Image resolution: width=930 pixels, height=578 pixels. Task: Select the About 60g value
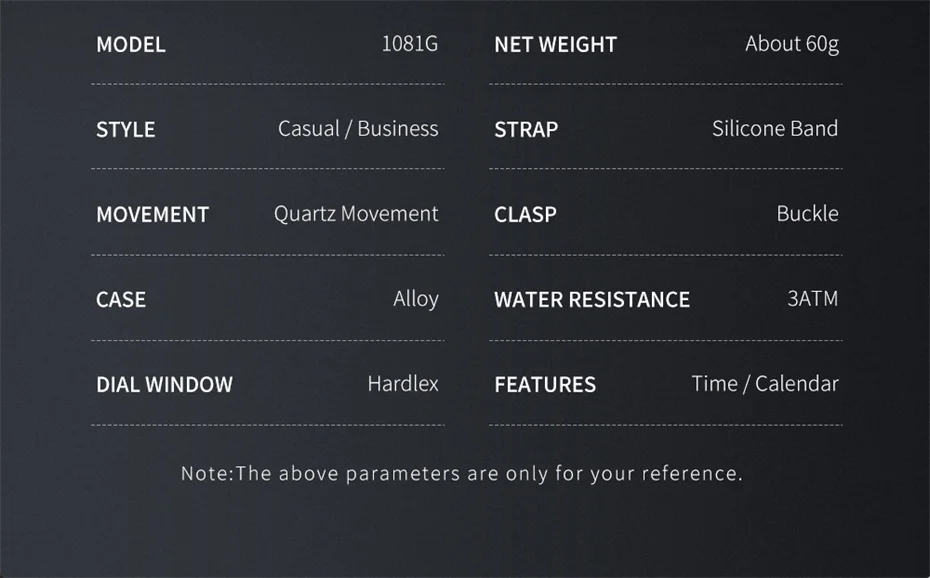pyautogui.click(x=792, y=44)
